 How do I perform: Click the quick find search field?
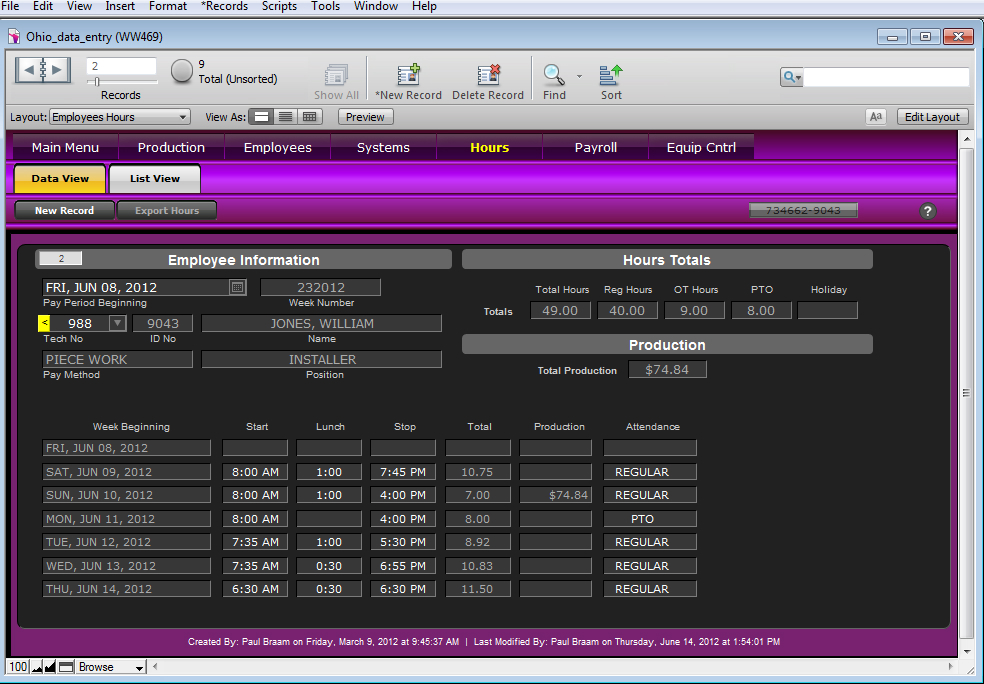click(x=885, y=77)
